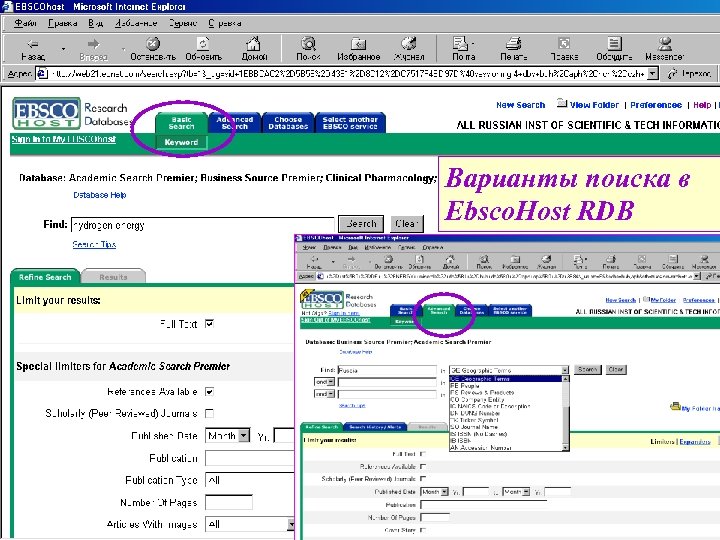The width and height of the screenshot is (720, 540).
Task: Click the Search button in main window
Action: click(x=361, y=224)
